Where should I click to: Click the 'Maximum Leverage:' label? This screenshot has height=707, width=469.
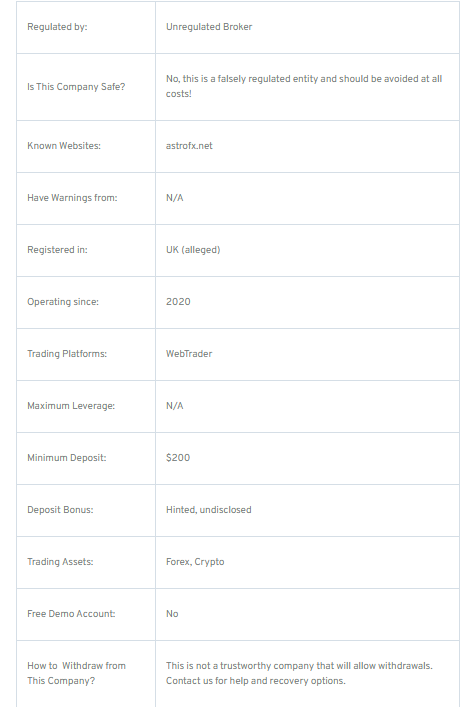coord(71,406)
